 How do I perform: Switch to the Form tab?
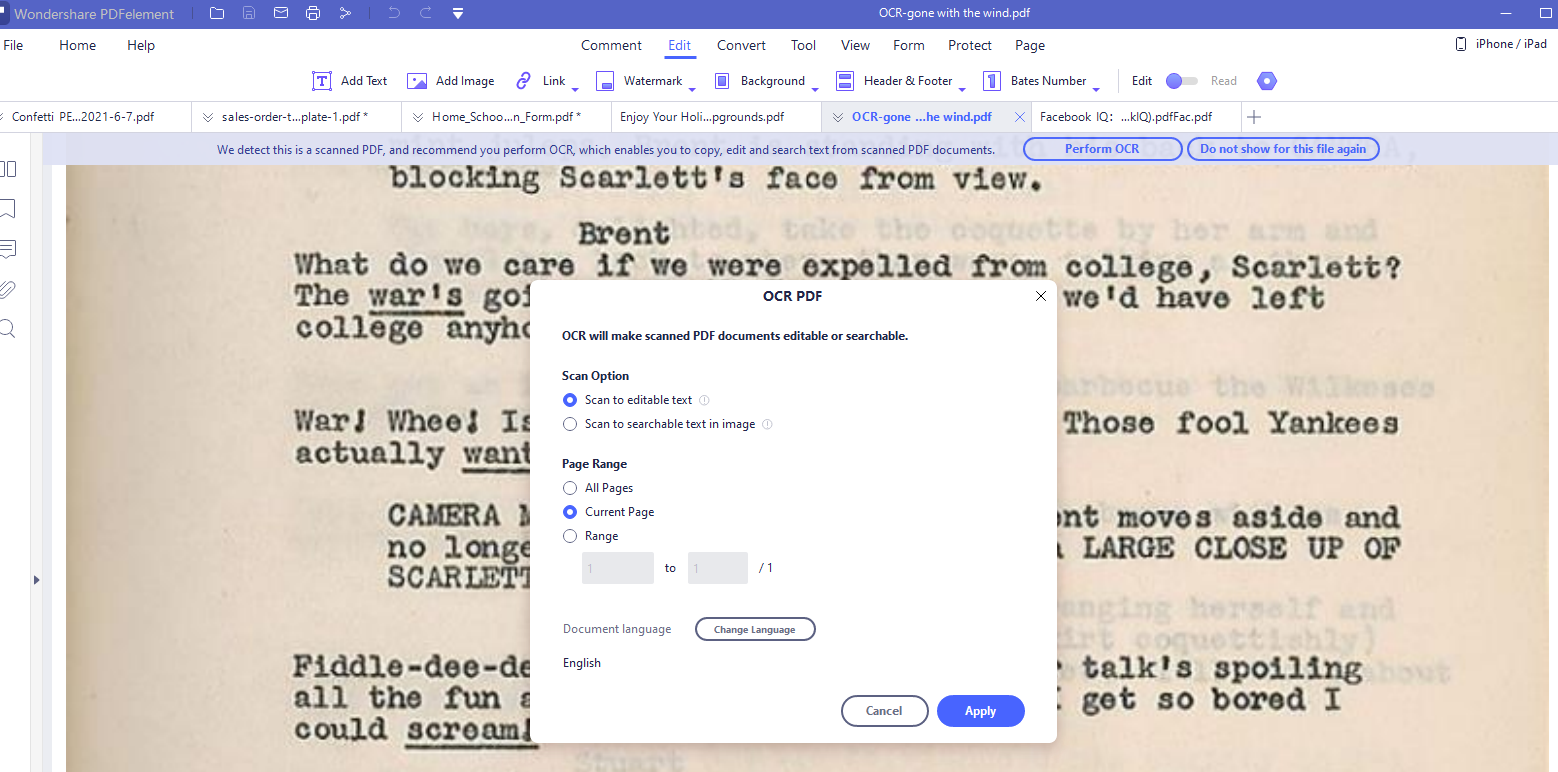(909, 45)
